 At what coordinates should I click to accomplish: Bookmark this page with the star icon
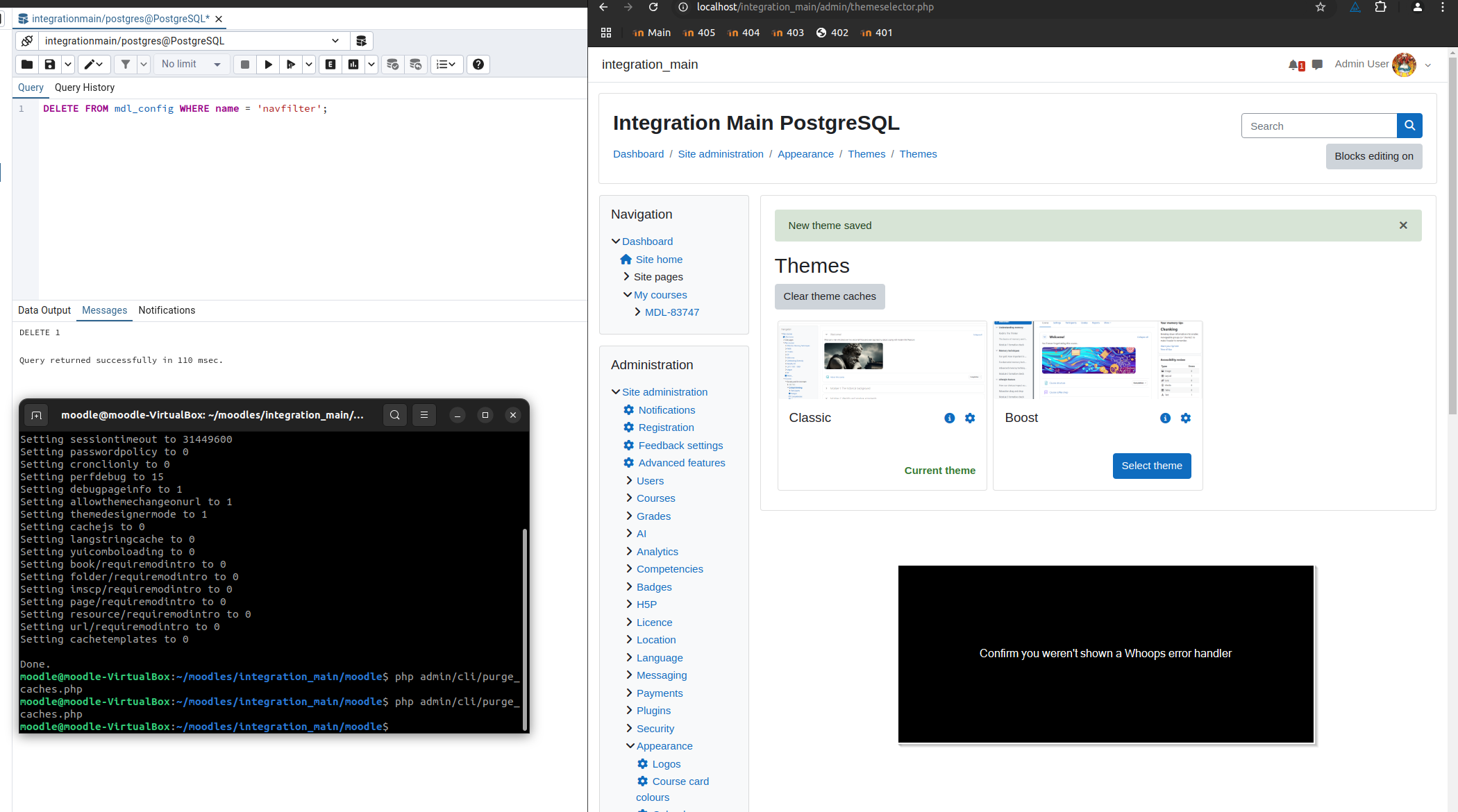(x=1321, y=7)
